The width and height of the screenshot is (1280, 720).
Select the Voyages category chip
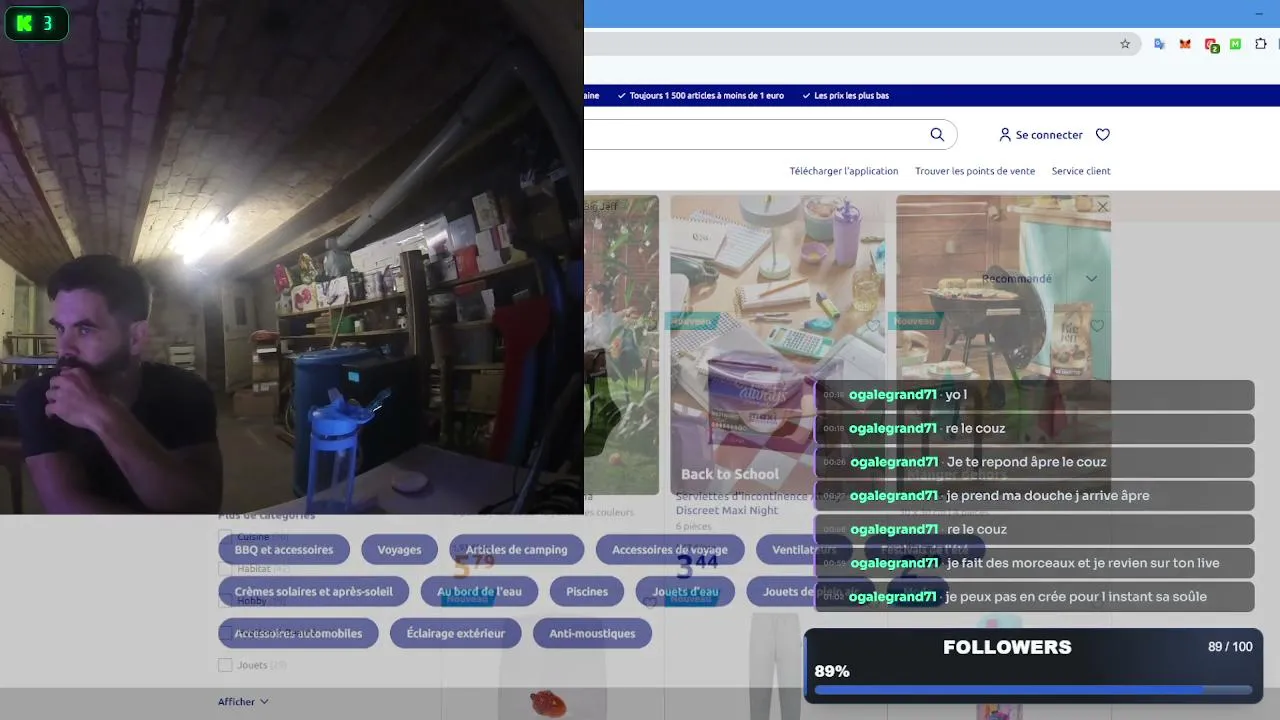(399, 550)
